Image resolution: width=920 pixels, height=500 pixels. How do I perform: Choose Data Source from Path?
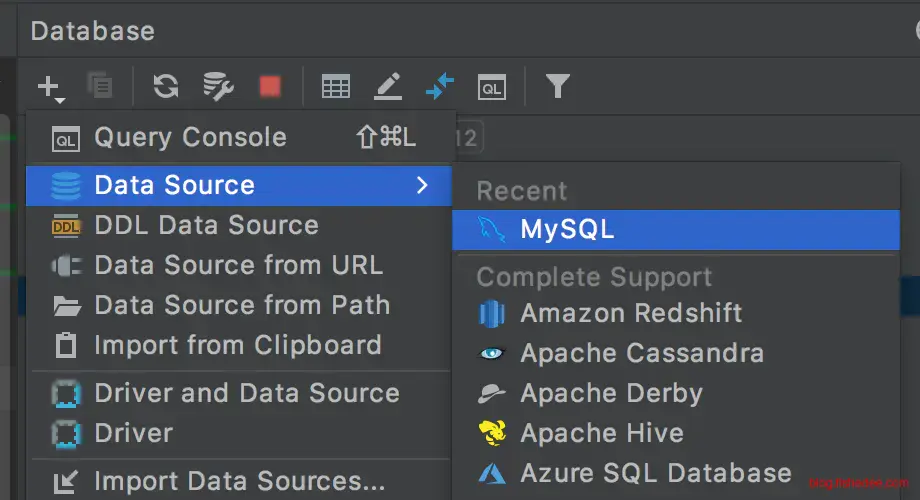tap(242, 306)
